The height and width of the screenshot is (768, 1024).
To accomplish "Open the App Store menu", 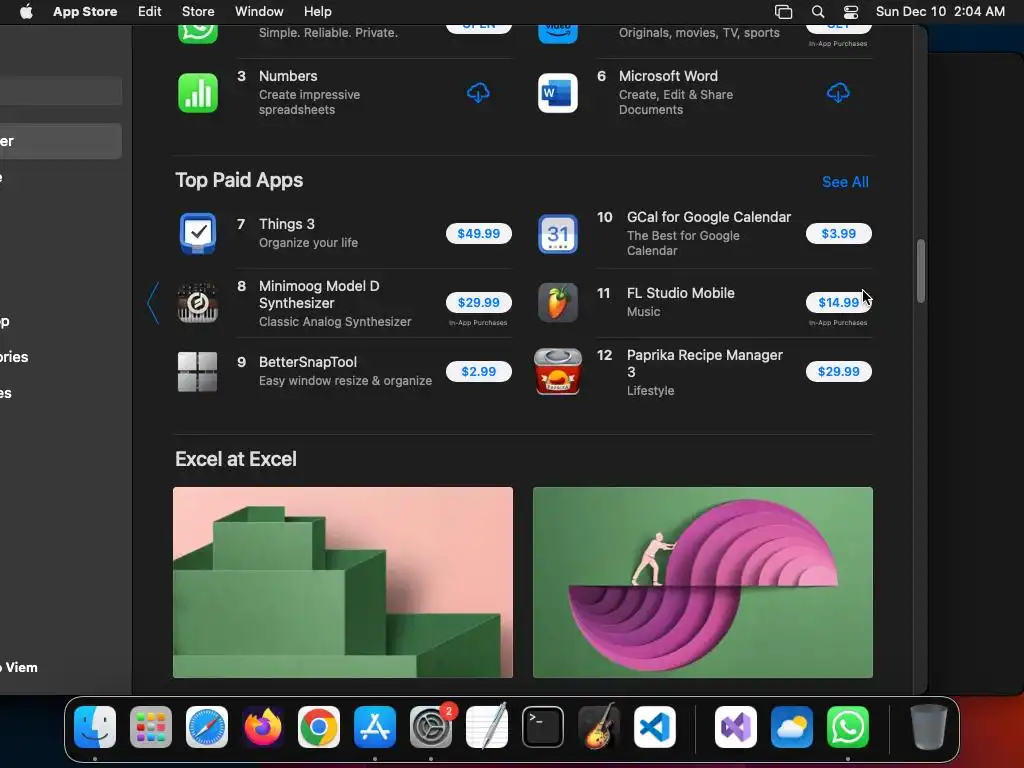I will point(85,12).
